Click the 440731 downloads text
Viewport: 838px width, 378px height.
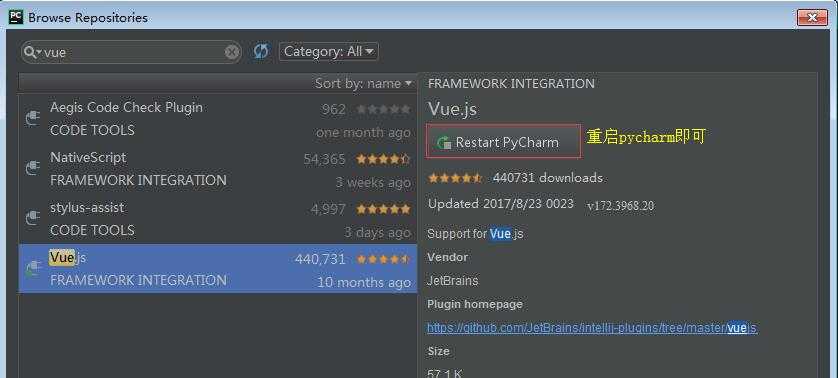[548, 178]
